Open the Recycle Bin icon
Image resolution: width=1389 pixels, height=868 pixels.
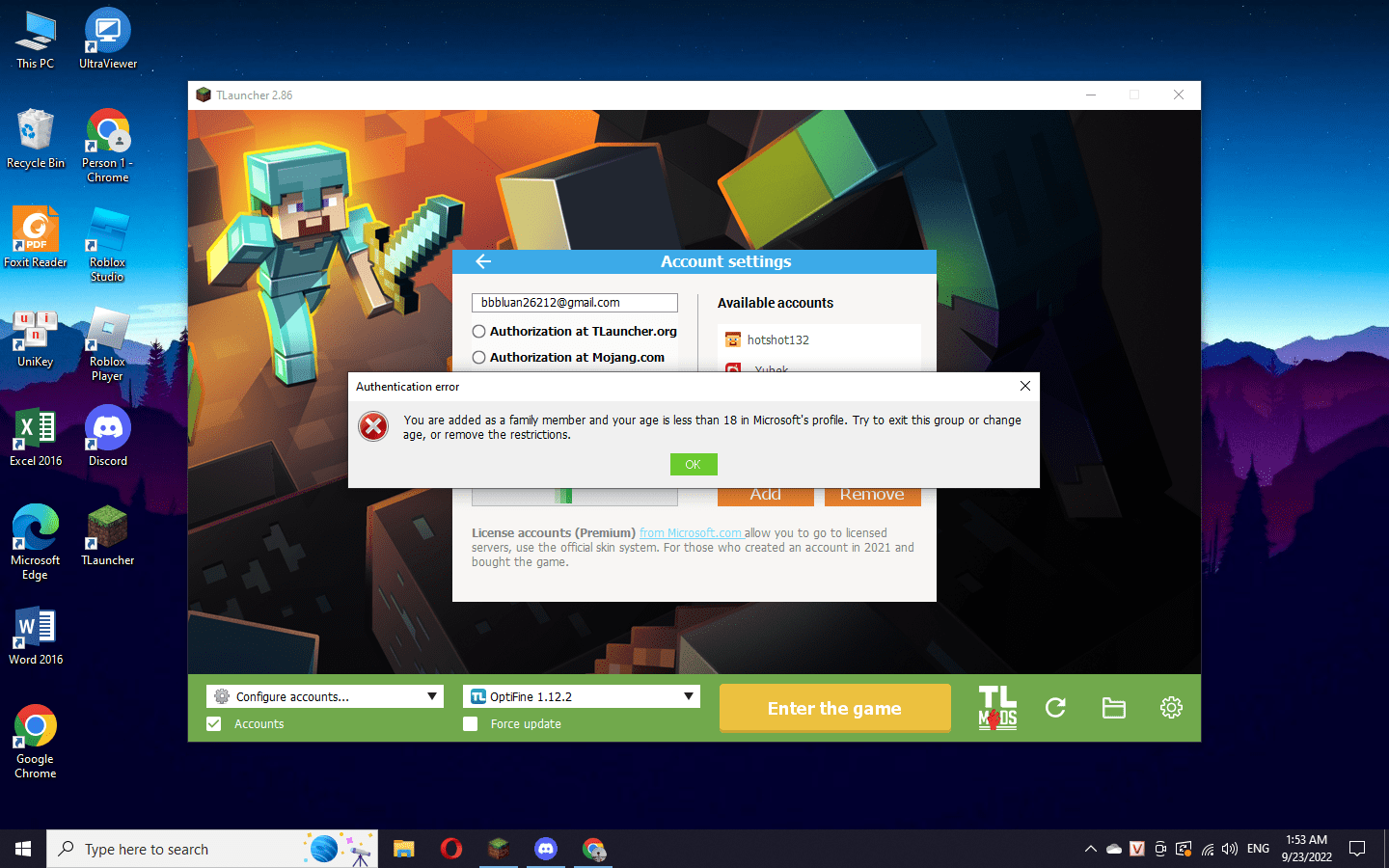tap(36, 139)
